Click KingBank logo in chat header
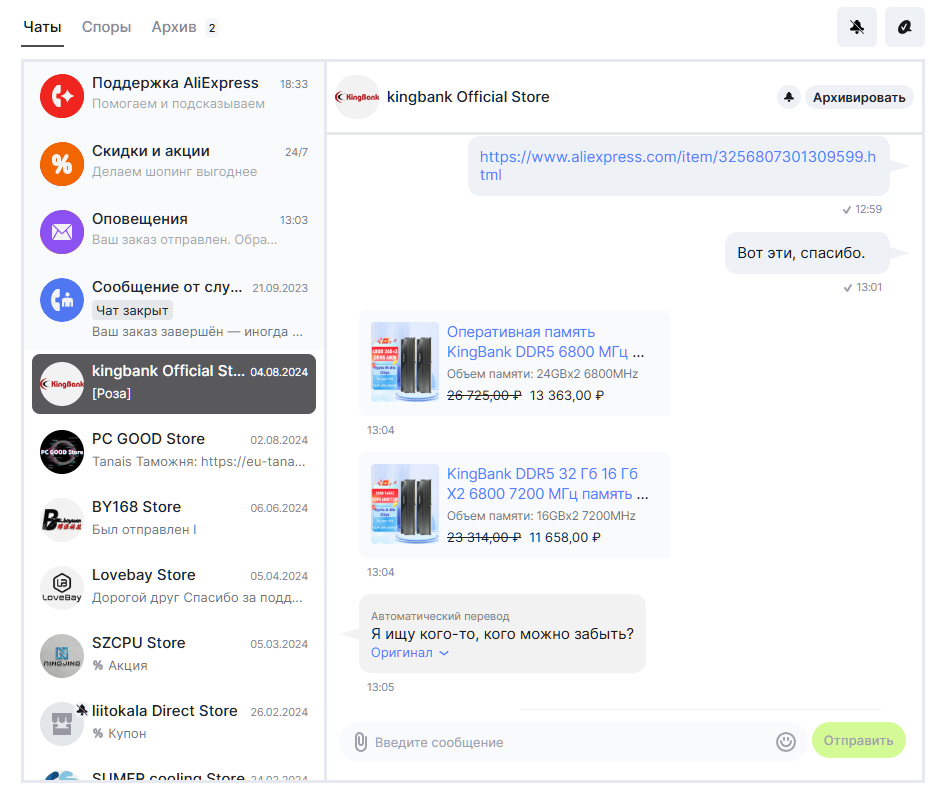934x789 pixels. click(x=357, y=97)
